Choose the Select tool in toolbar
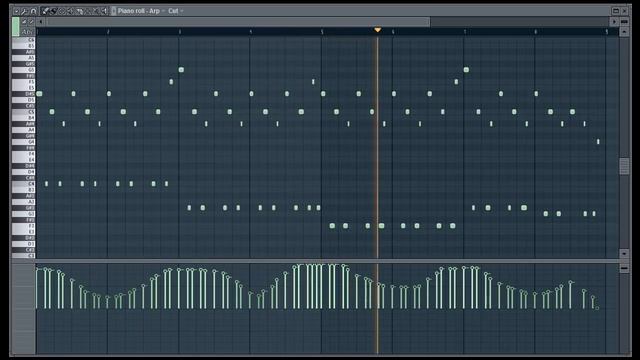 87,11
